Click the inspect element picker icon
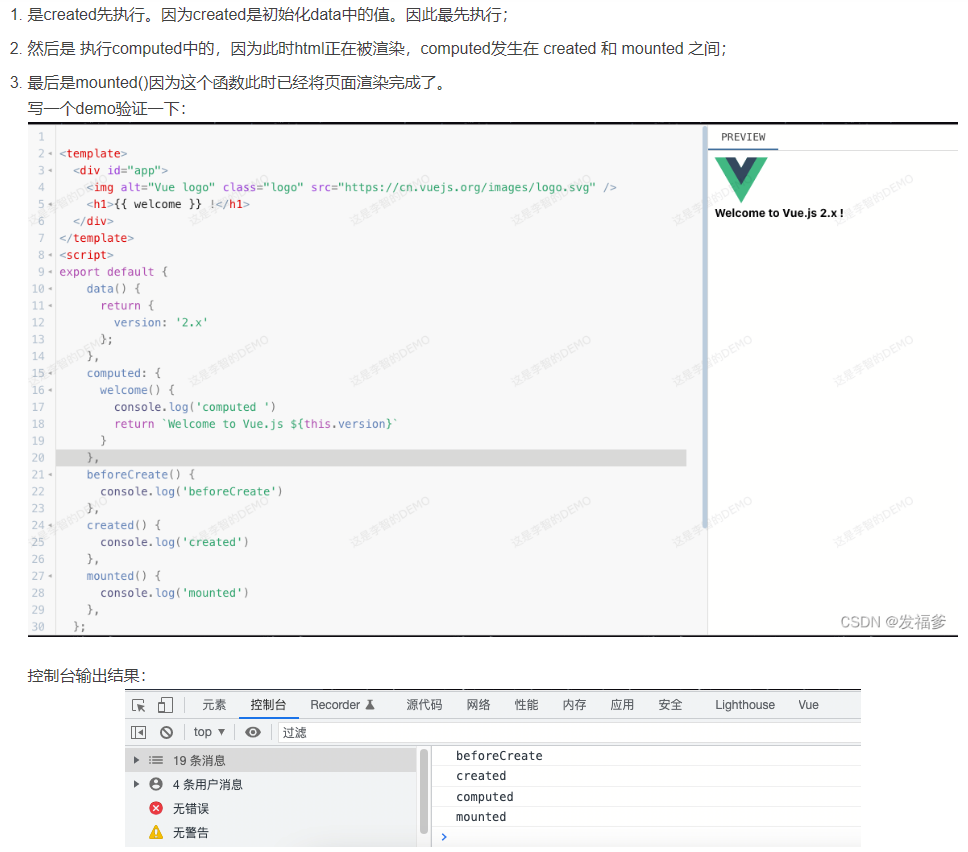Image resolution: width=968 pixels, height=852 pixels. (x=139, y=705)
